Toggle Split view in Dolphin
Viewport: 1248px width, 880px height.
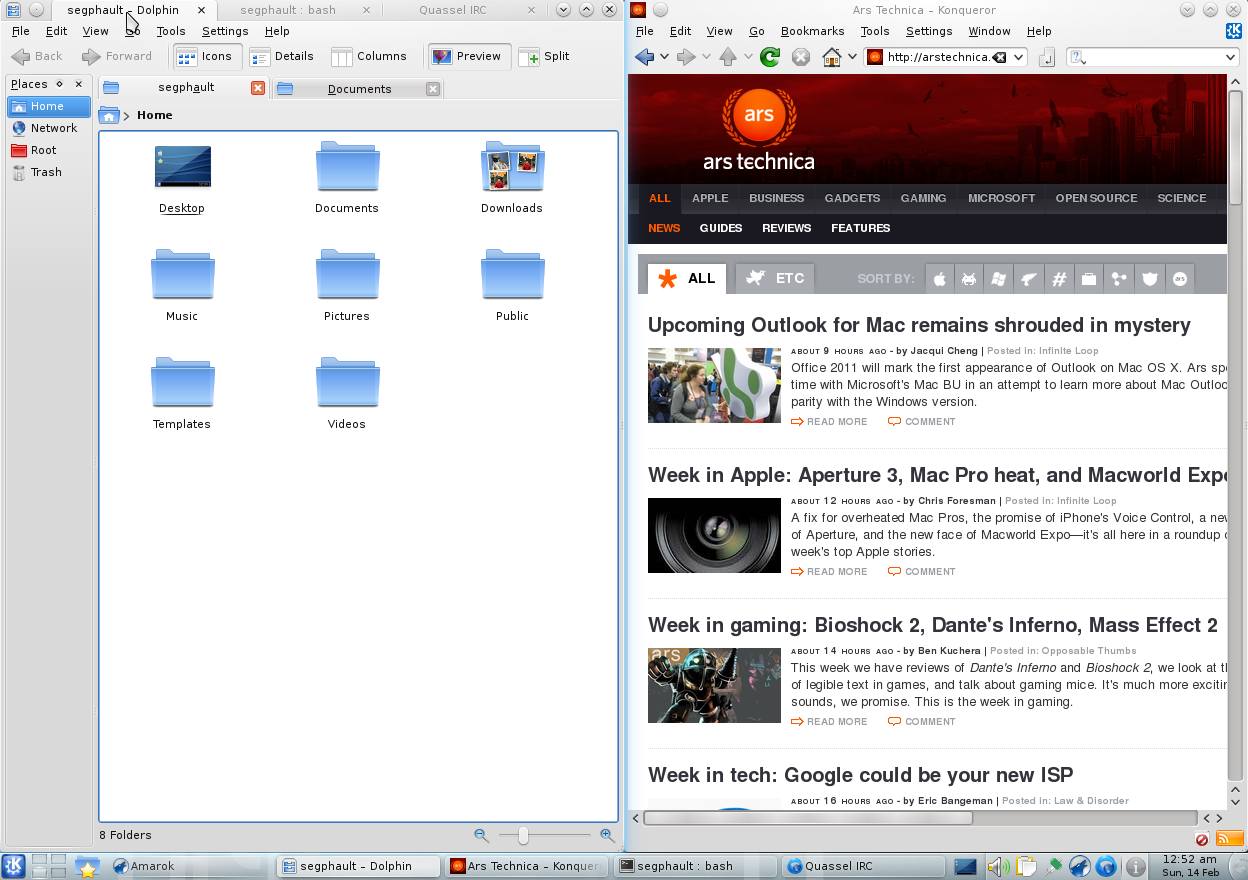tap(544, 57)
